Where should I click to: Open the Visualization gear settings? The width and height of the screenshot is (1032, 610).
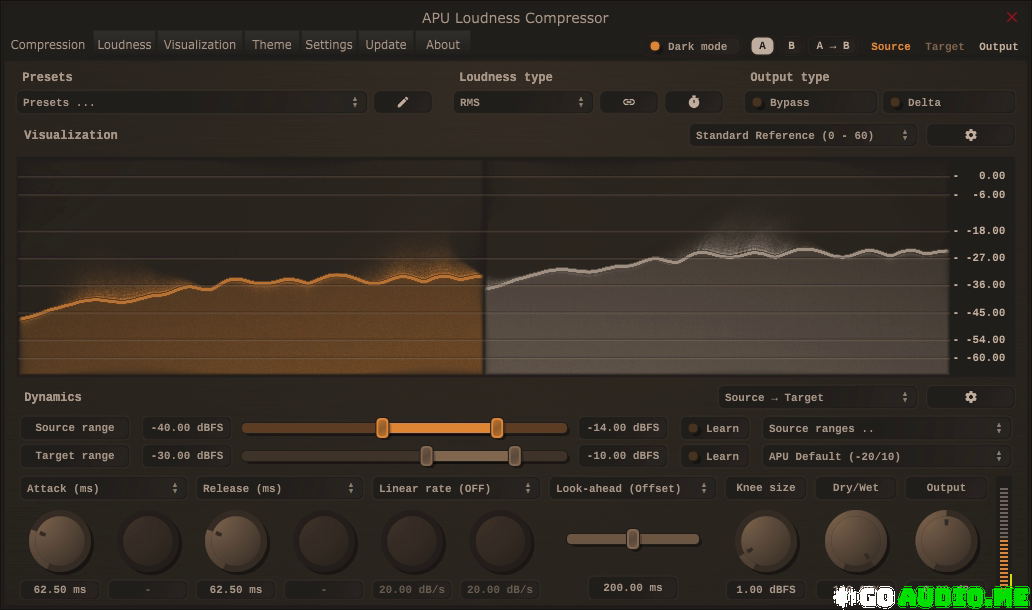coord(970,135)
